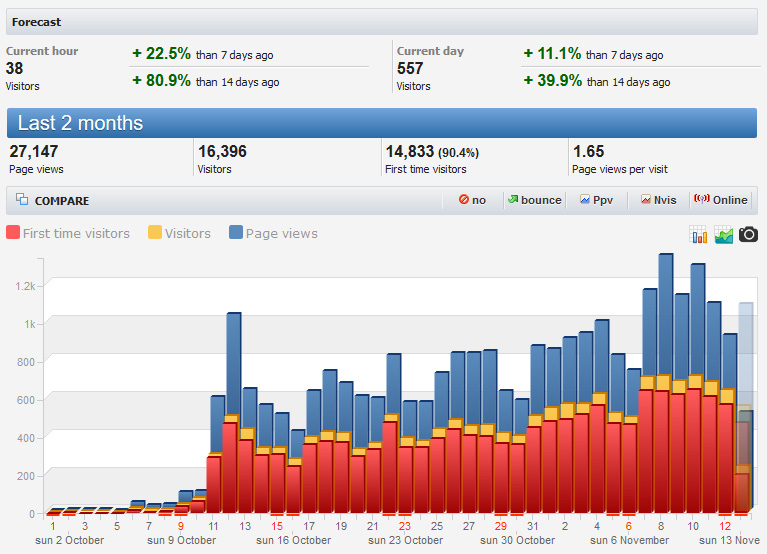Click the Nvis chart icon

pos(646,199)
